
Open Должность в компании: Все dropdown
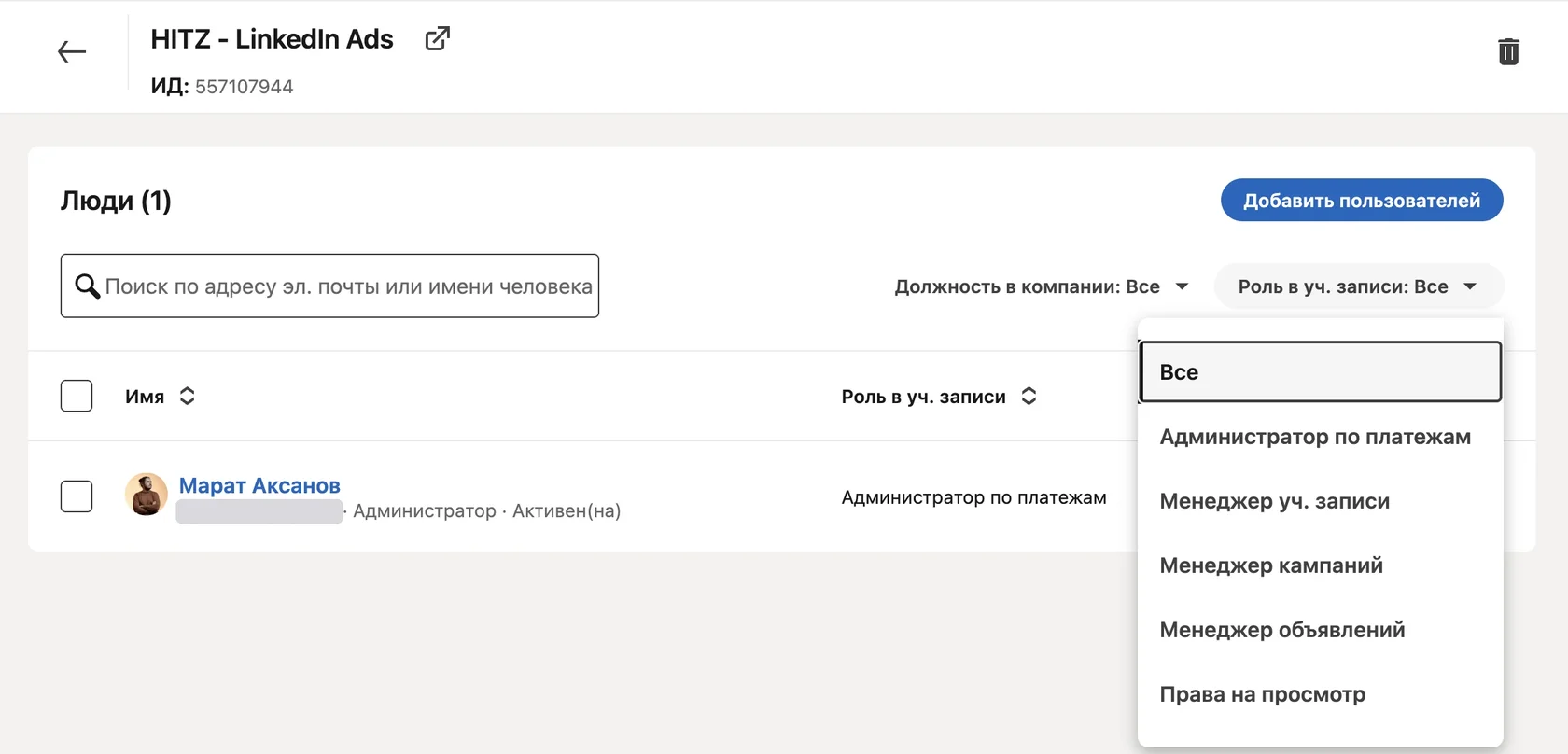click(1042, 286)
